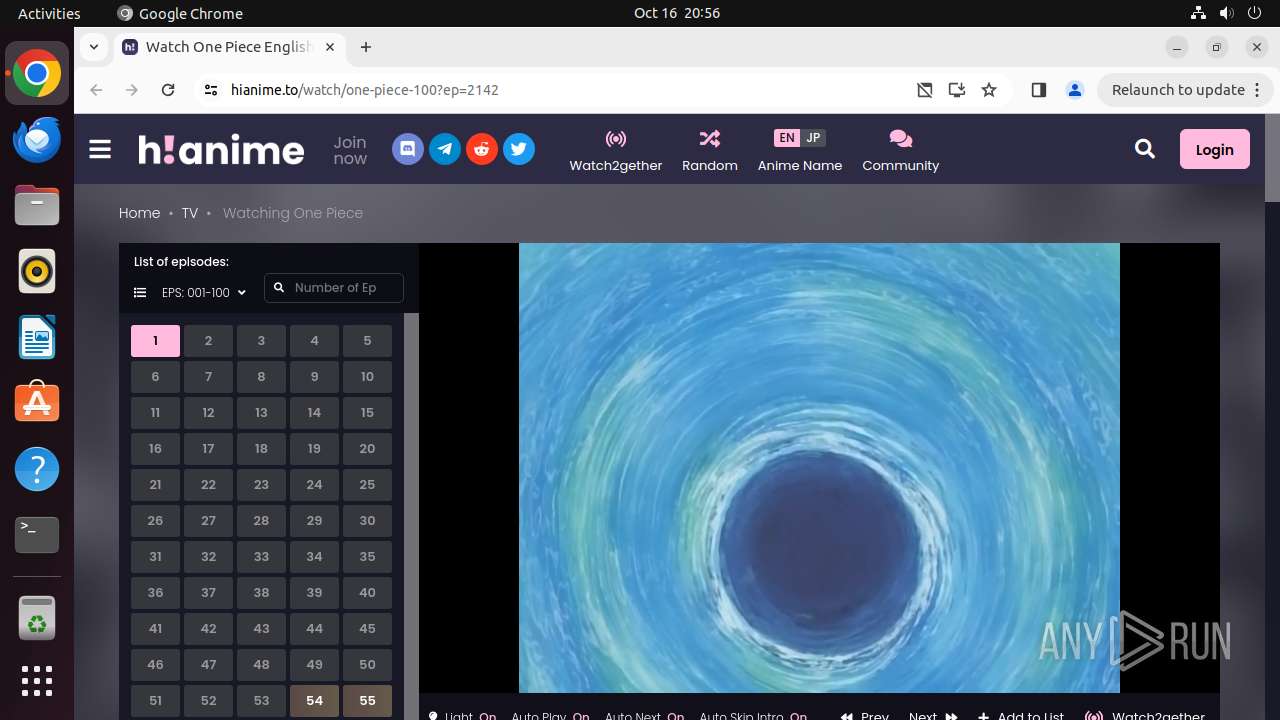Select episode 33
The width and height of the screenshot is (1280, 720).
(x=261, y=557)
